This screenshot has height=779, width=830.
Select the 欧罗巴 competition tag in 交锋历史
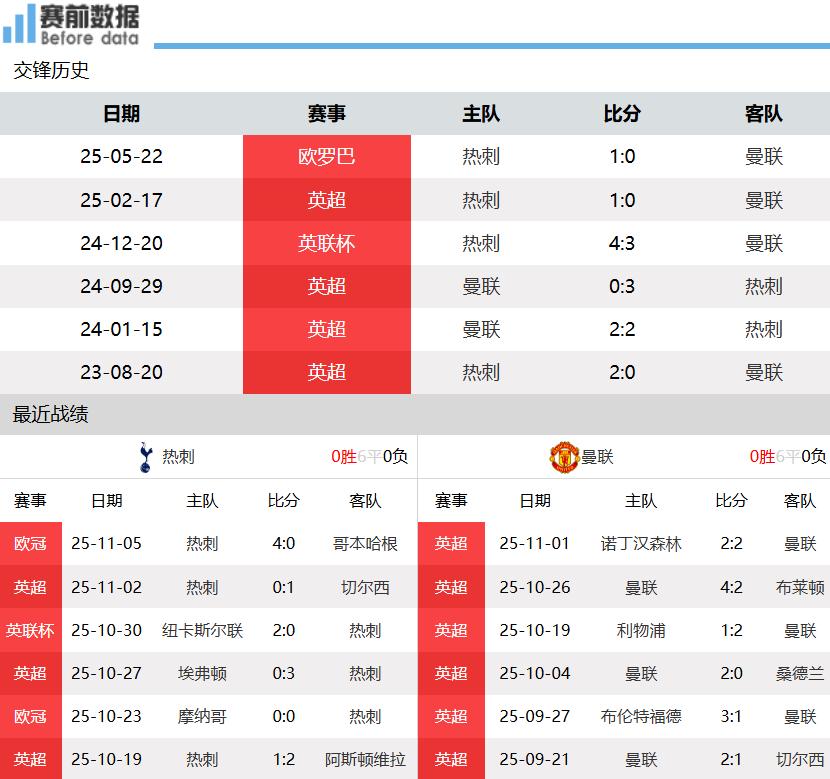point(326,157)
